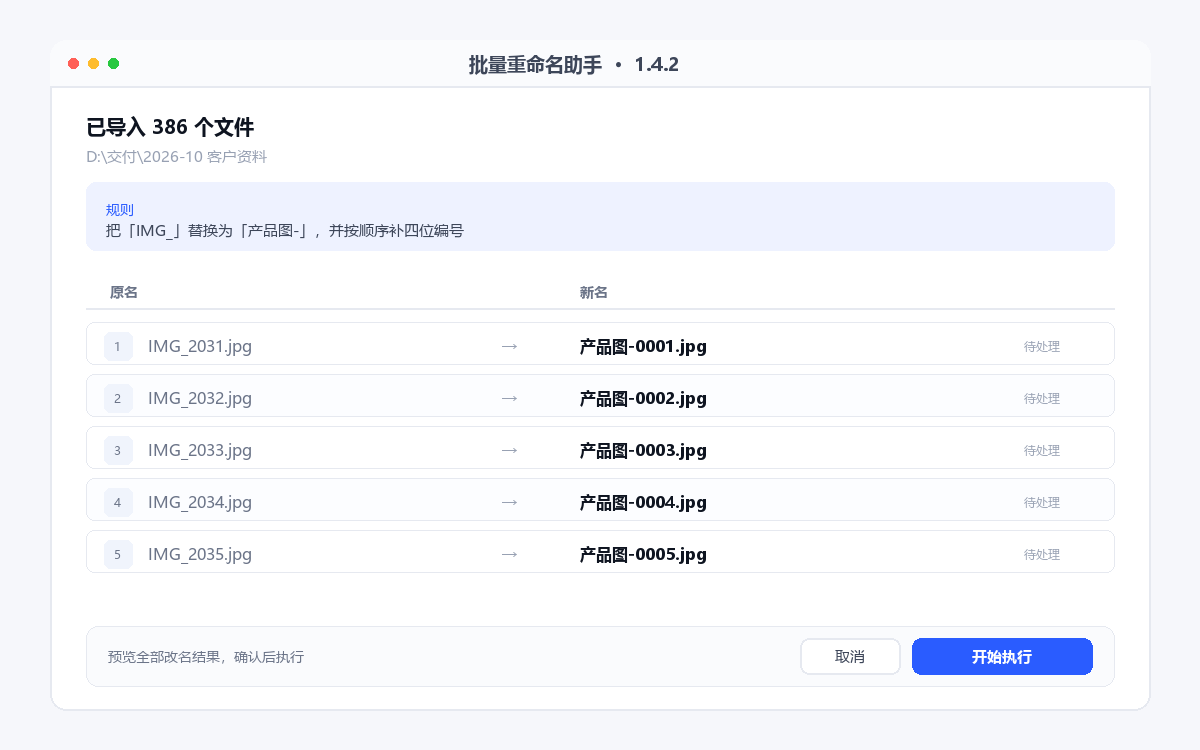Select original name IMG_2033.jpg
Viewport: 1200px width, 750px height.
coord(200,451)
